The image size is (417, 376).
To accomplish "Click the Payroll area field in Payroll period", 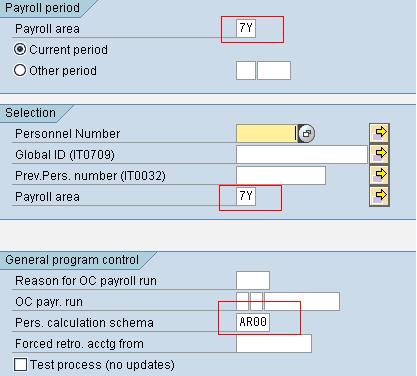I will [246, 28].
